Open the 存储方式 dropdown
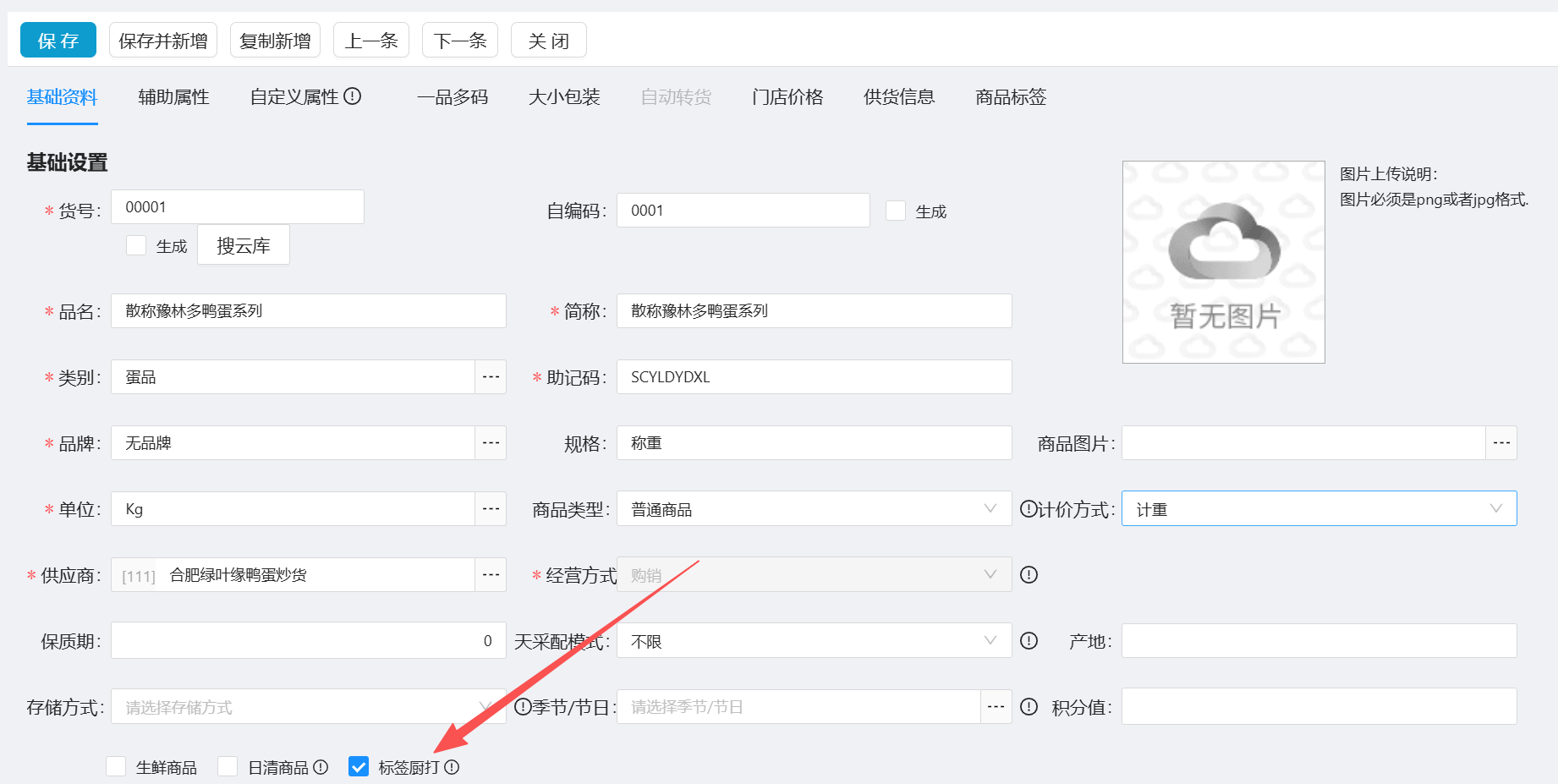The width and height of the screenshot is (1558, 784). tap(309, 707)
